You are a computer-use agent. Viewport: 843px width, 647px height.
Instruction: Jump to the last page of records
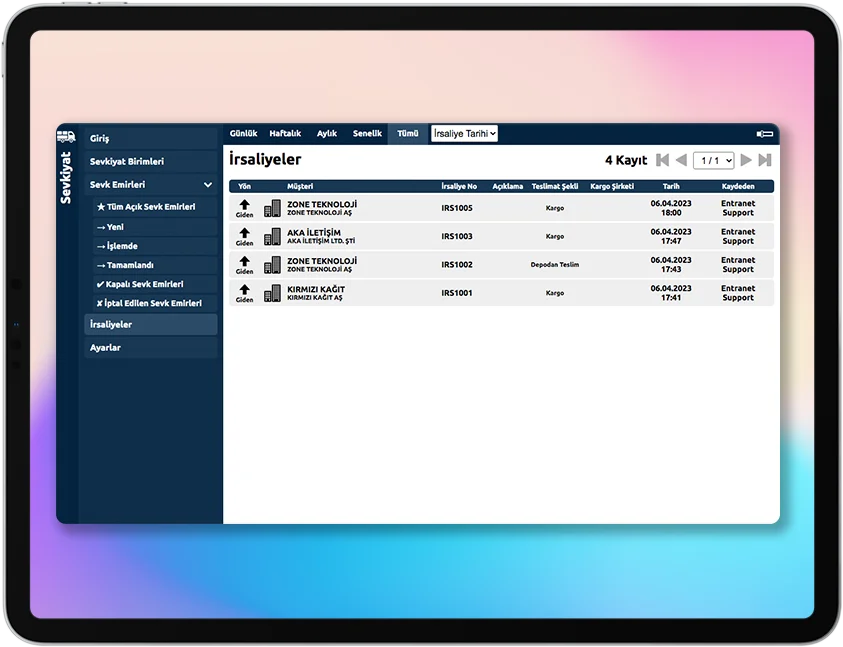765,160
